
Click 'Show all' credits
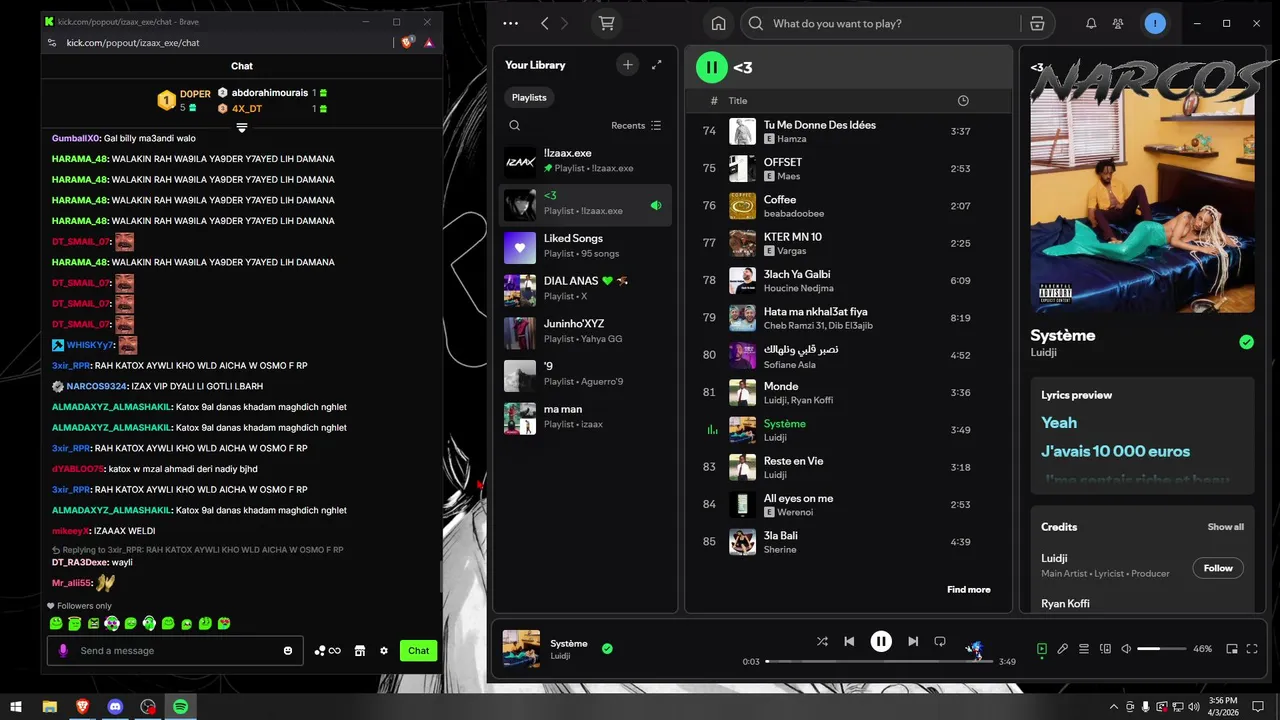pos(1225,527)
